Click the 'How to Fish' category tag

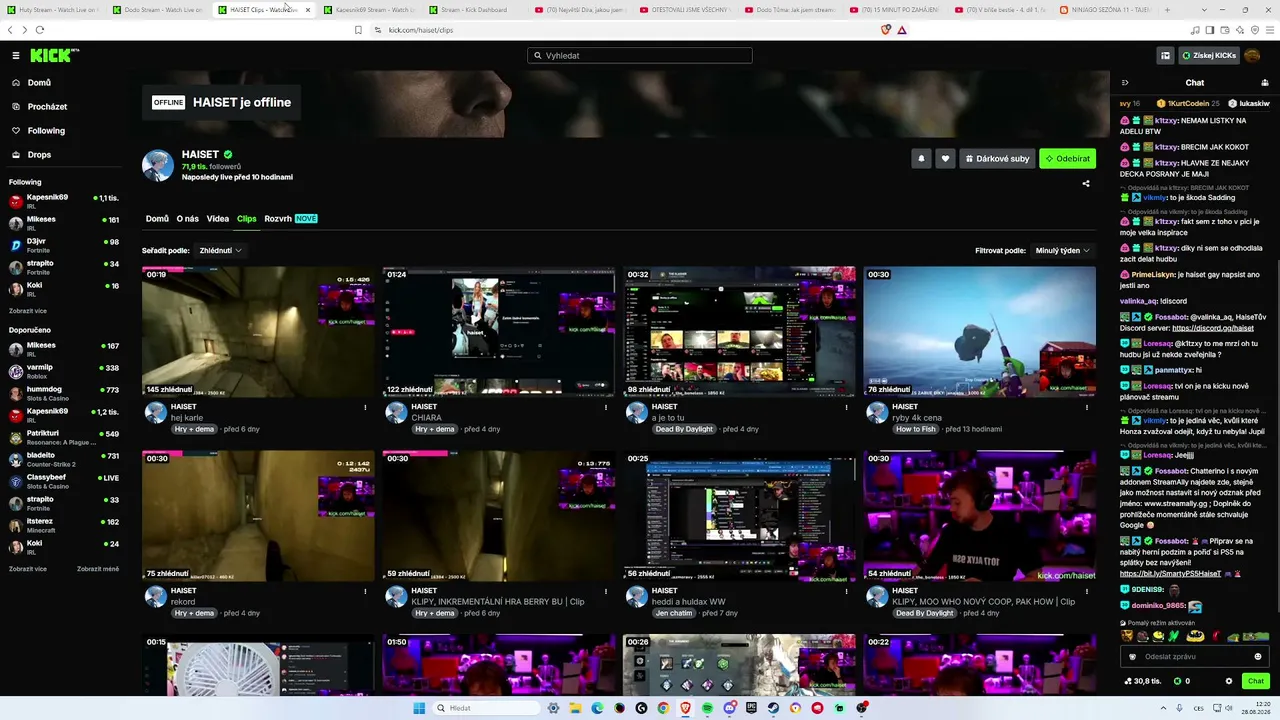pyautogui.click(x=916, y=429)
